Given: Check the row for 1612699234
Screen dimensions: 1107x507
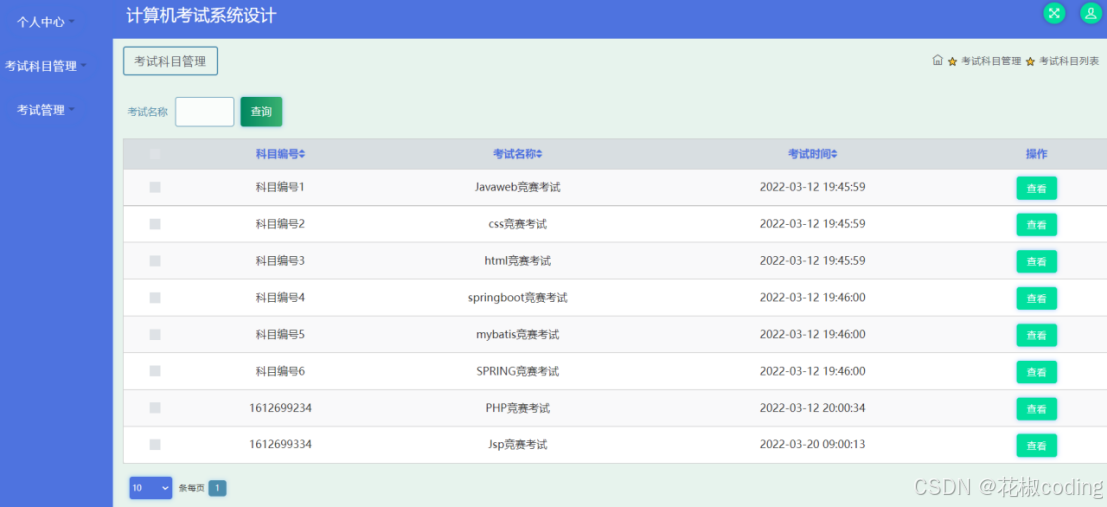Looking at the screenshot, I should tap(155, 407).
